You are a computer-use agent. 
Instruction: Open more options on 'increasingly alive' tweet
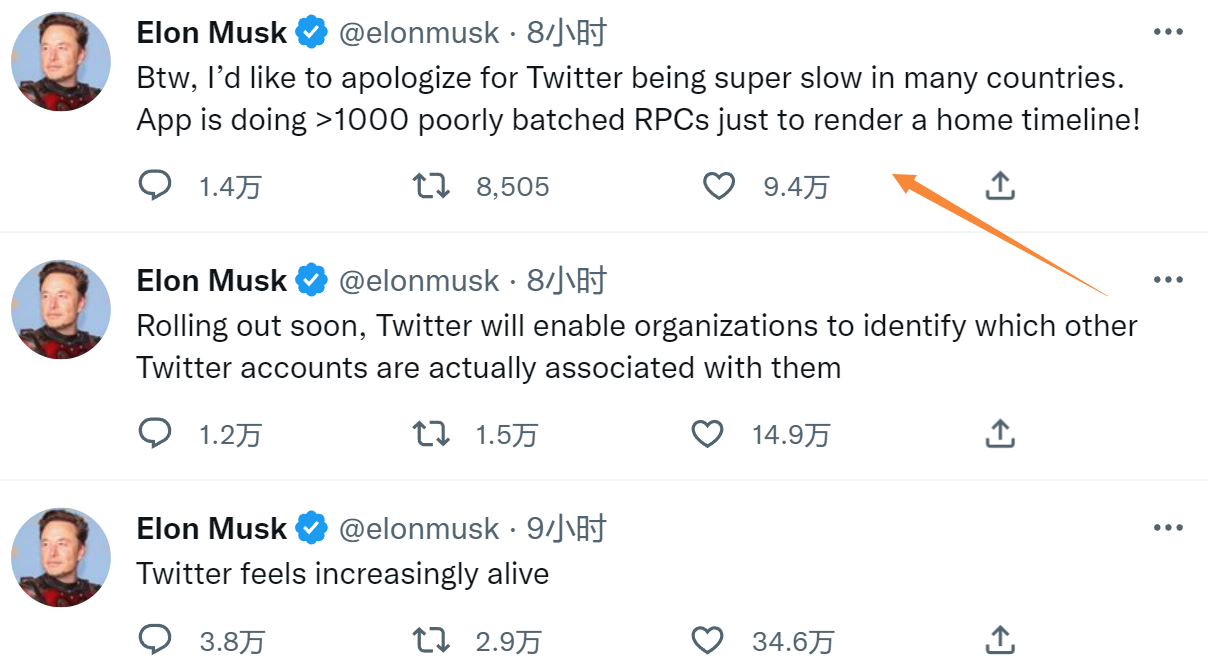tap(1168, 527)
